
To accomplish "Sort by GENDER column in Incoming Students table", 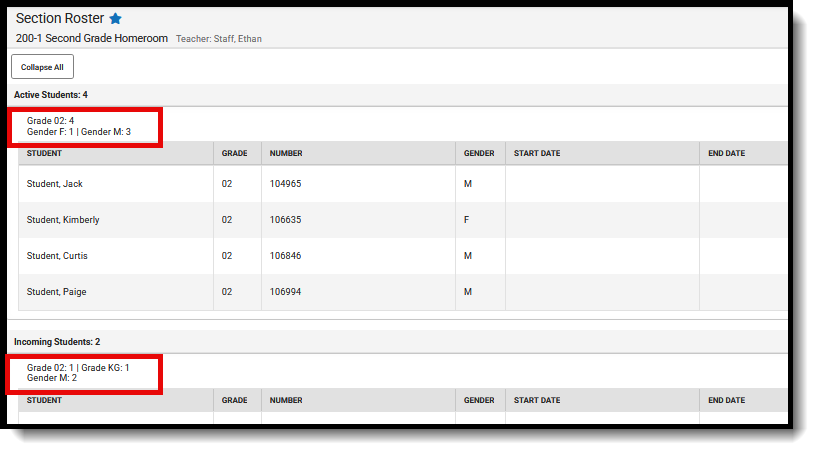I will pos(479,400).
